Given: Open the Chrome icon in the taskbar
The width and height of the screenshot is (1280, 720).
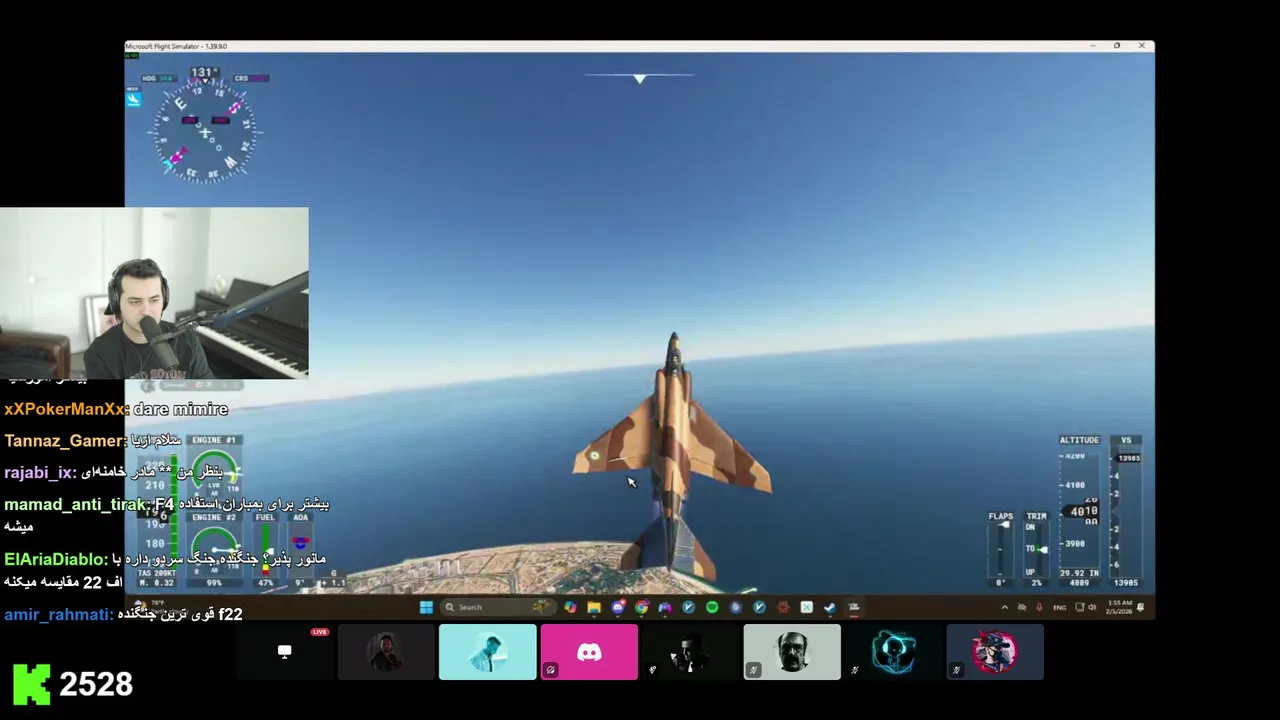Looking at the screenshot, I should [x=642, y=607].
